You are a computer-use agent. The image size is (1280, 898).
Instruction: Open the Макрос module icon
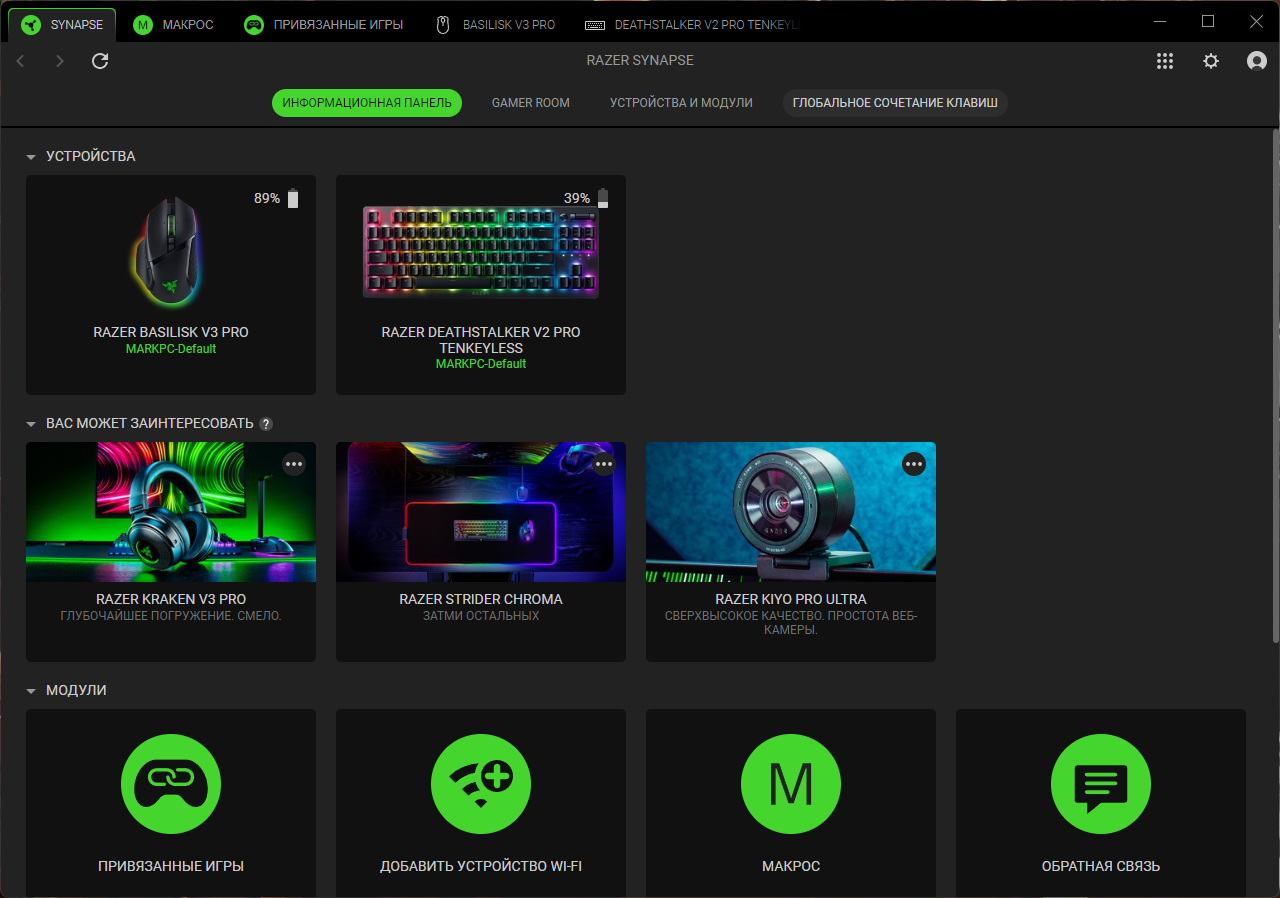[791, 785]
